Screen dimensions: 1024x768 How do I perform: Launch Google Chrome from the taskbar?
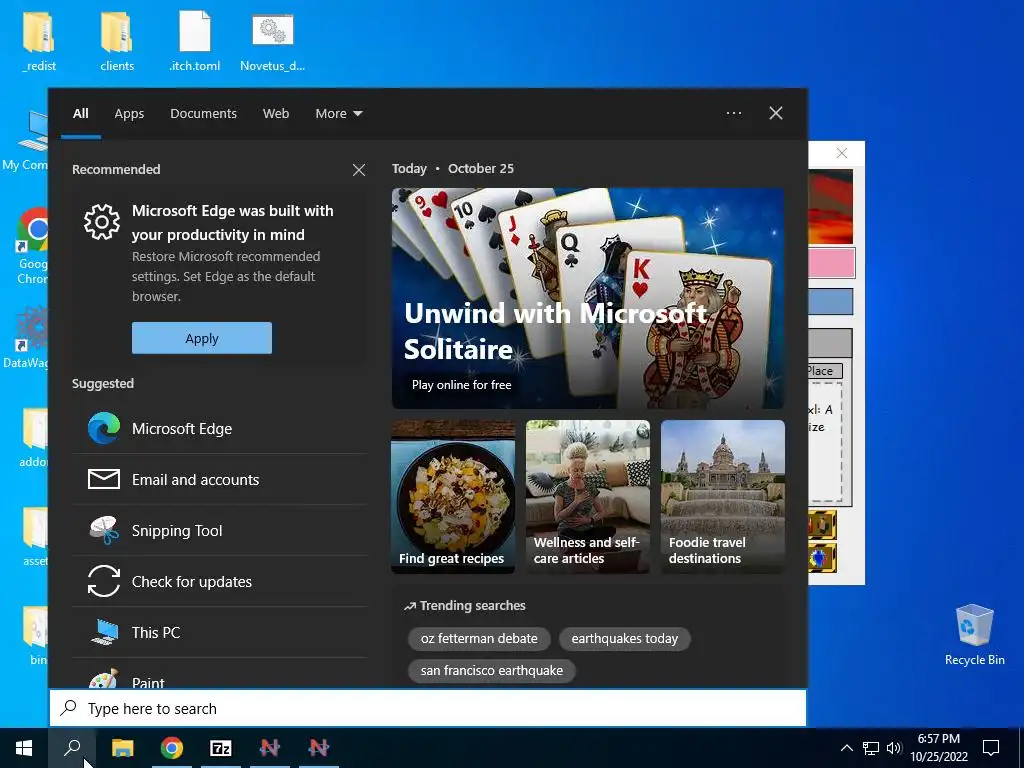172,748
